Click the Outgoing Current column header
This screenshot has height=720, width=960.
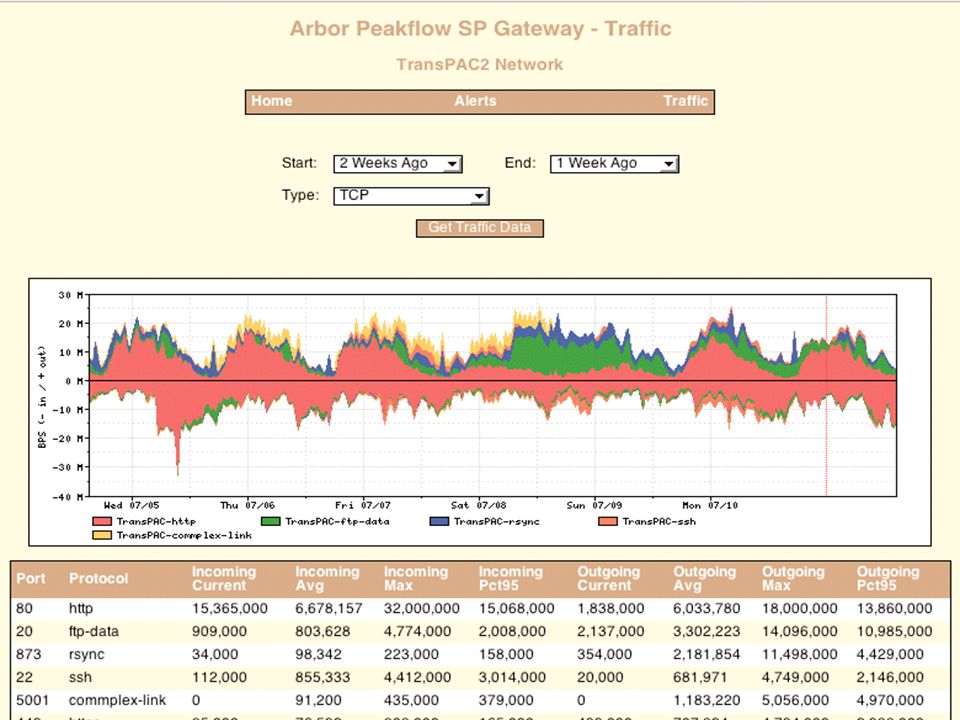pyautogui.click(x=609, y=579)
